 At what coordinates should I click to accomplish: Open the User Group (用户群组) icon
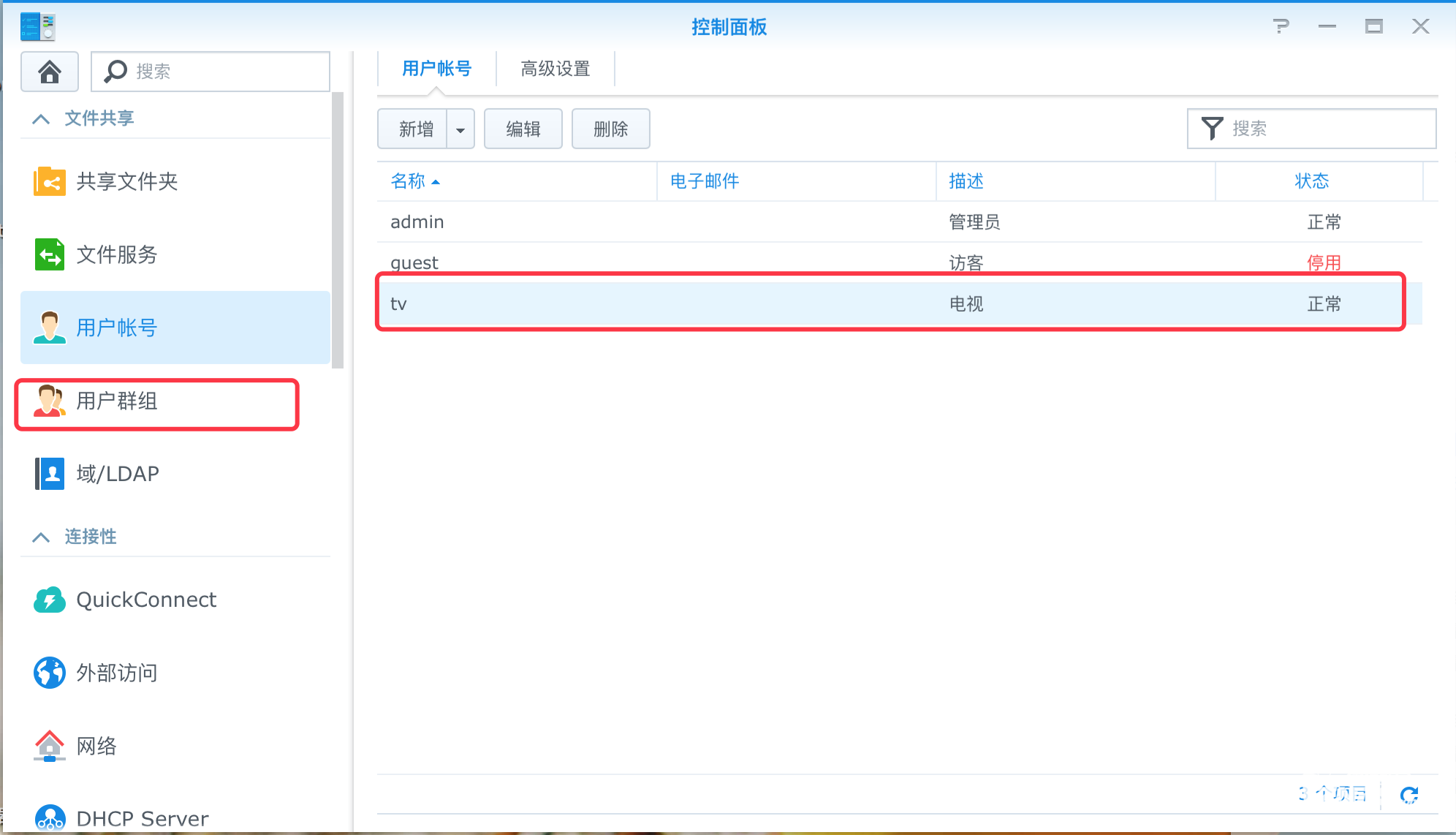50,401
